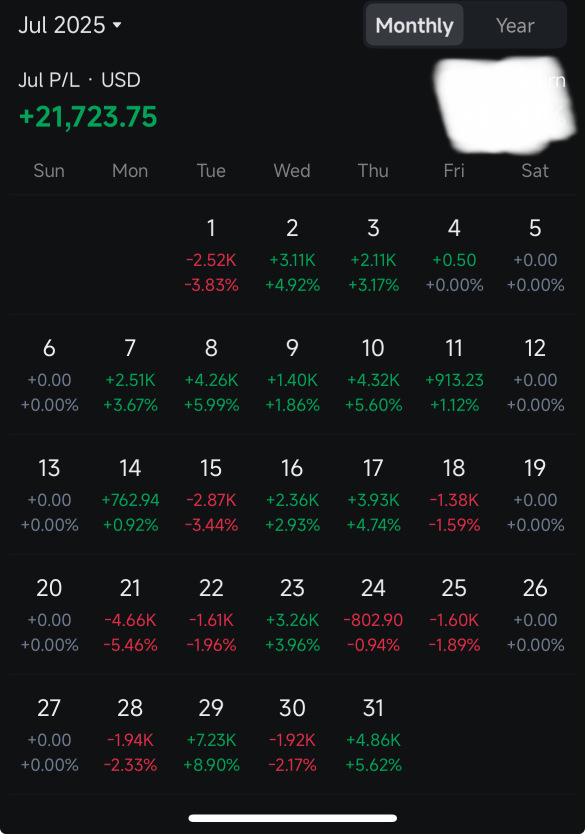
Task: Tap the bottom home indicator bar
Action: pyautogui.click(x=292, y=818)
